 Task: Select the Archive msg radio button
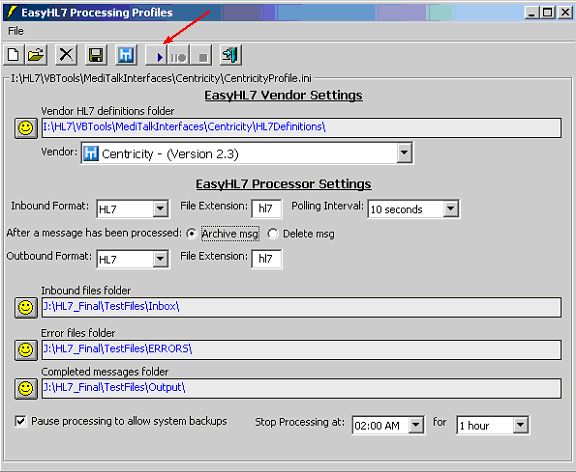191,234
